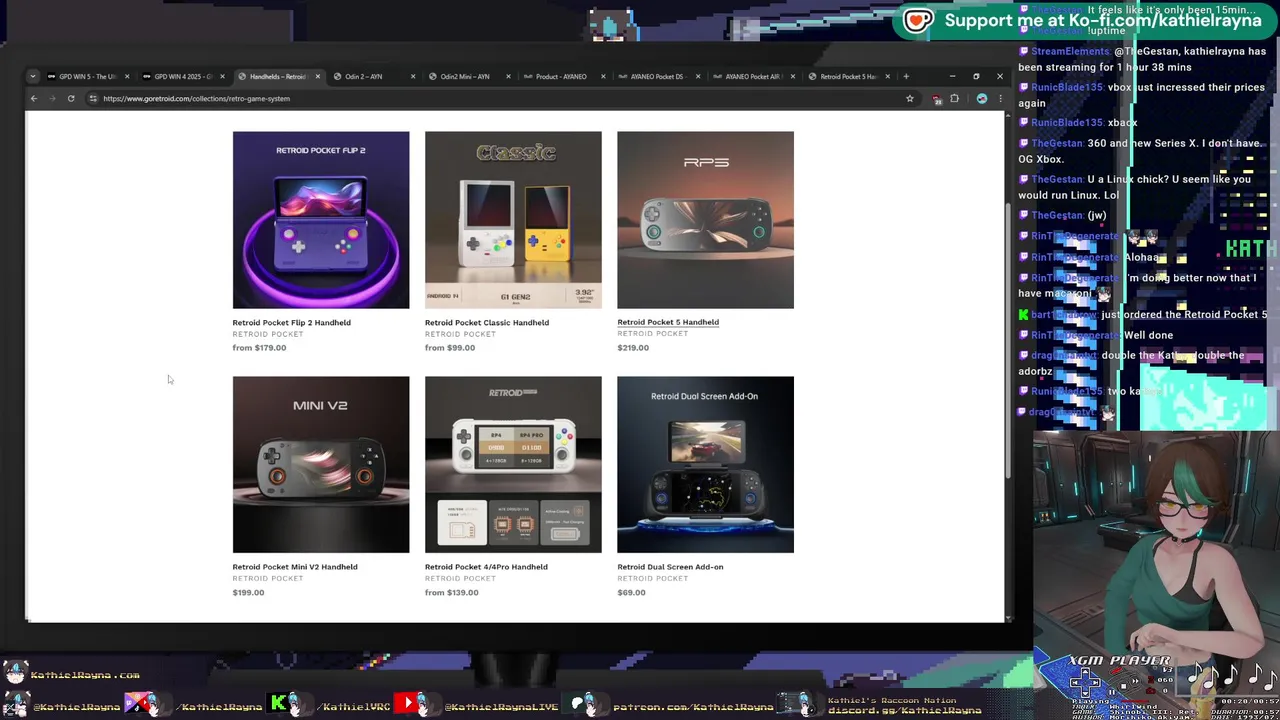1280x720 pixels.
Task: Open the Retroid Pocket Flip 2 product image
Action: click(321, 220)
